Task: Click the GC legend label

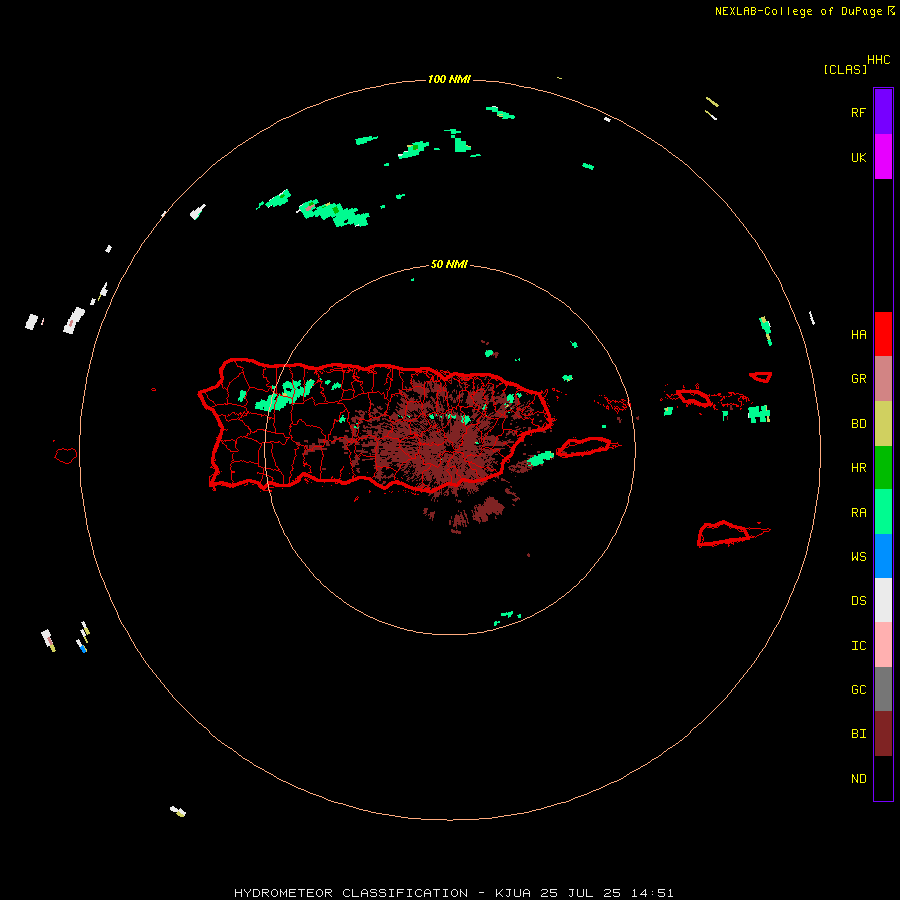Action: [858, 690]
